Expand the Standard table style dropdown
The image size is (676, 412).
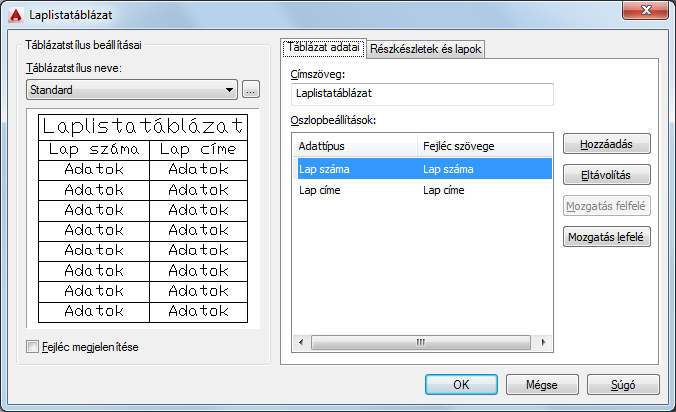(131, 90)
